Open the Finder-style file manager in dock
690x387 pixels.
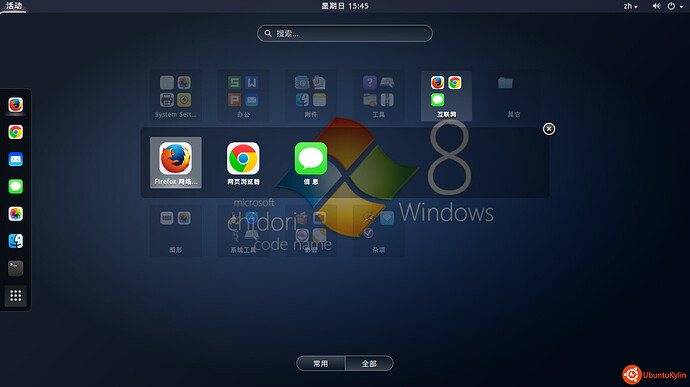pos(15,241)
